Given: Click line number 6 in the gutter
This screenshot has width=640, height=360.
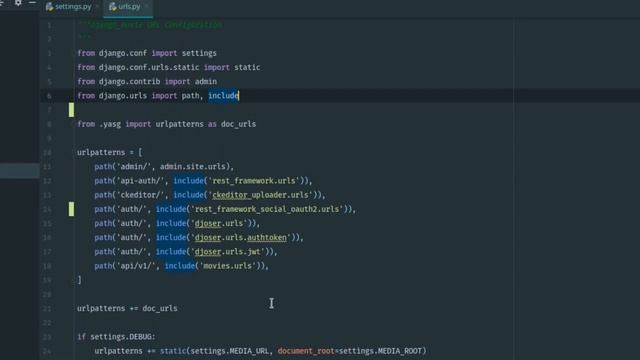Looking at the screenshot, I should [x=49, y=96].
